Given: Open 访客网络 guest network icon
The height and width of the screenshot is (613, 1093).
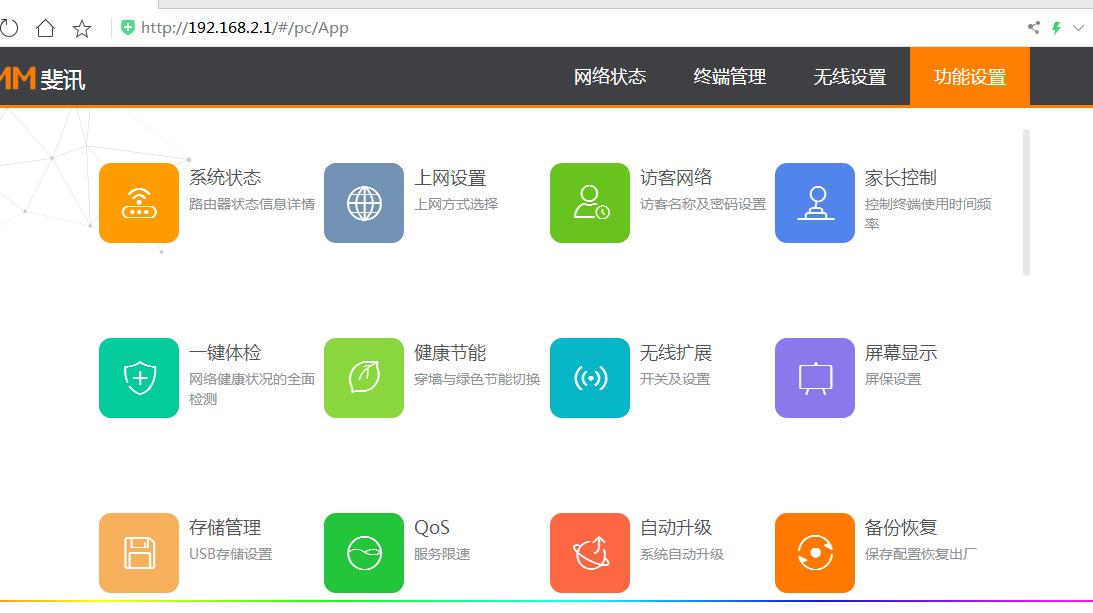Looking at the screenshot, I should pos(589,202).
